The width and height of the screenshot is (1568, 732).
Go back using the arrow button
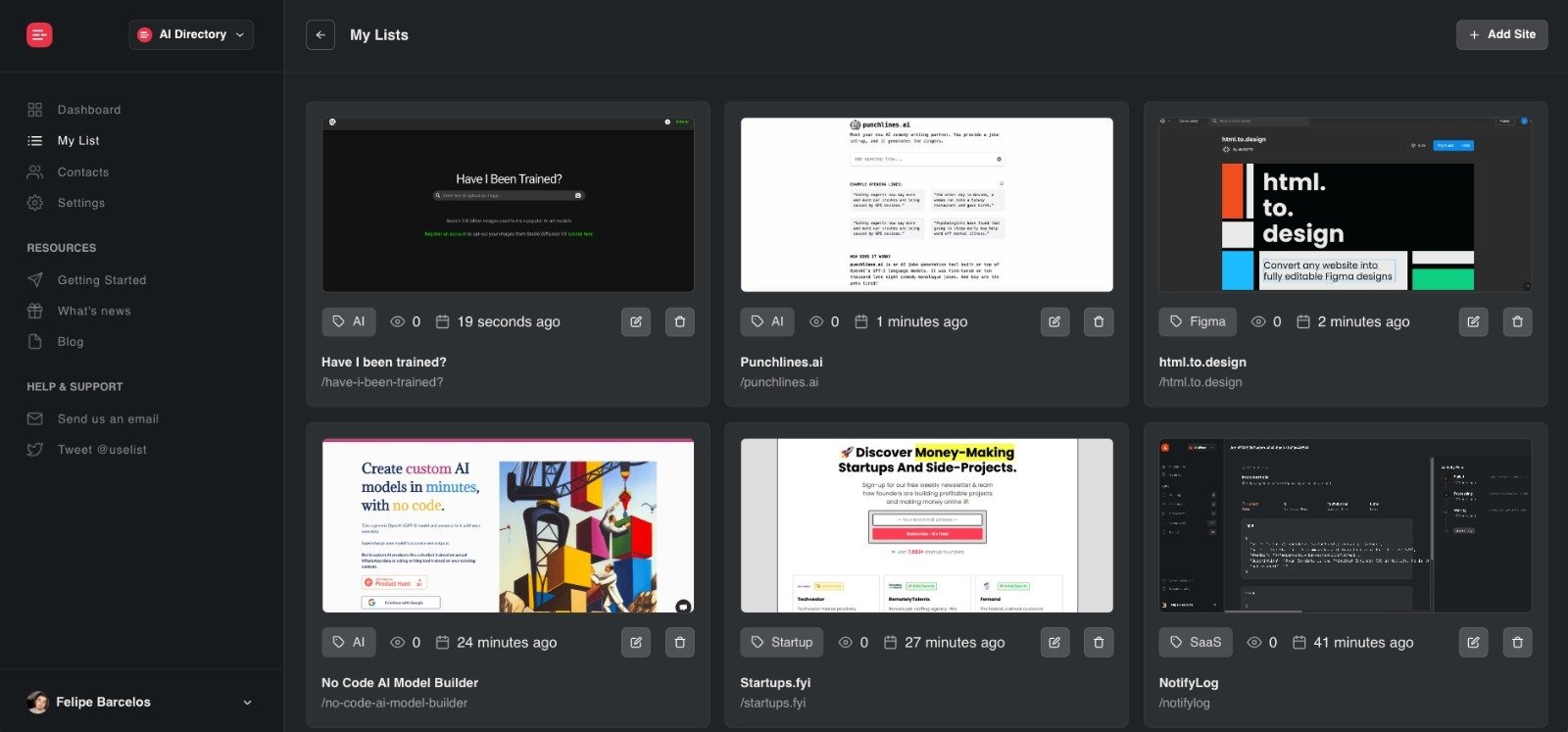pyautogui.click(x=320, y=34)
